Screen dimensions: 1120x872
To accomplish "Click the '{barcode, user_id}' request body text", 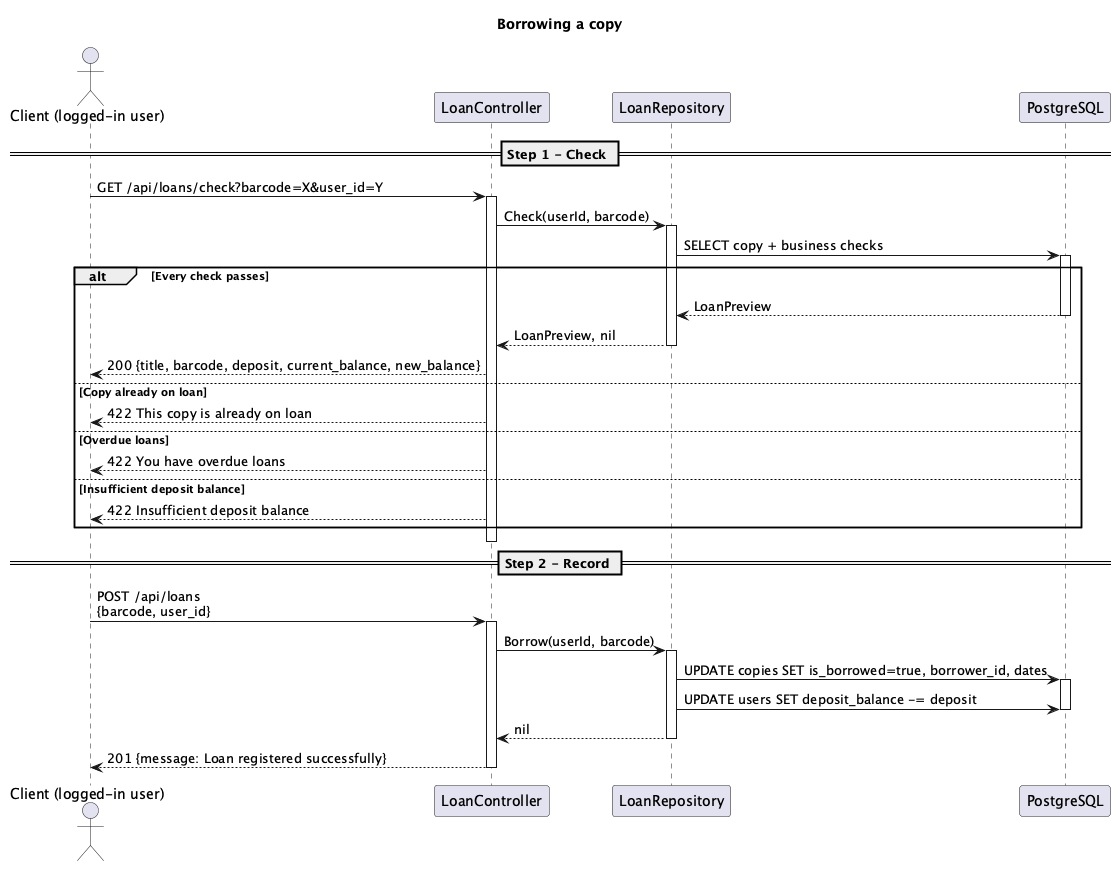I will click(x=154, y=612).
